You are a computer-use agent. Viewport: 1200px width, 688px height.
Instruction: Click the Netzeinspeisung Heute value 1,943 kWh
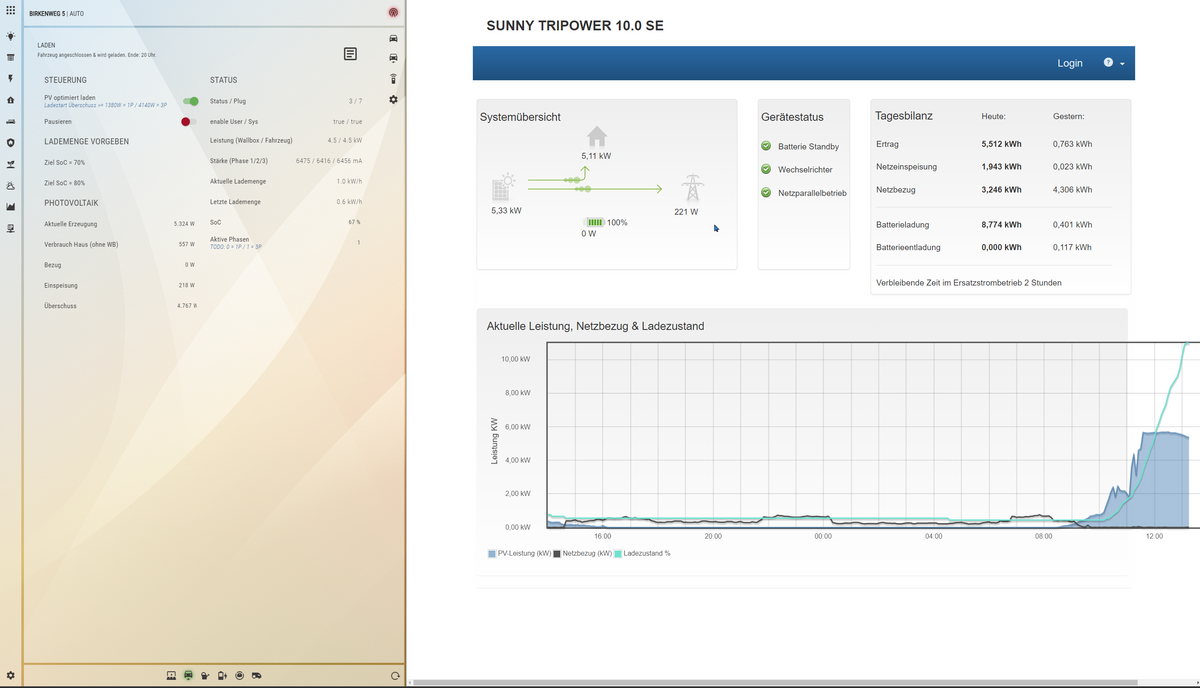click(x=1002, y=167)
